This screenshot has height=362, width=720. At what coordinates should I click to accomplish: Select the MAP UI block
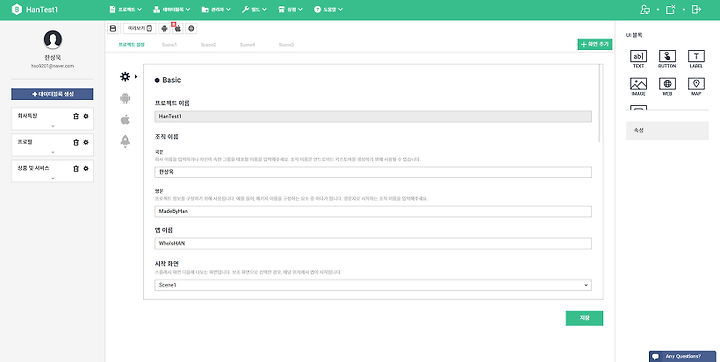[696, 87]
